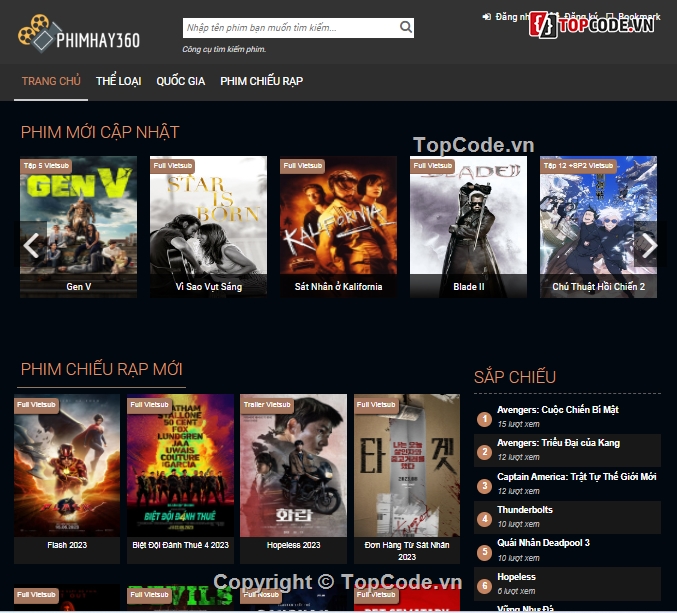The width and height of the screenshot is (677, 613).
Task: Select the Trang Chủ tab
Action: pos(51,81)
